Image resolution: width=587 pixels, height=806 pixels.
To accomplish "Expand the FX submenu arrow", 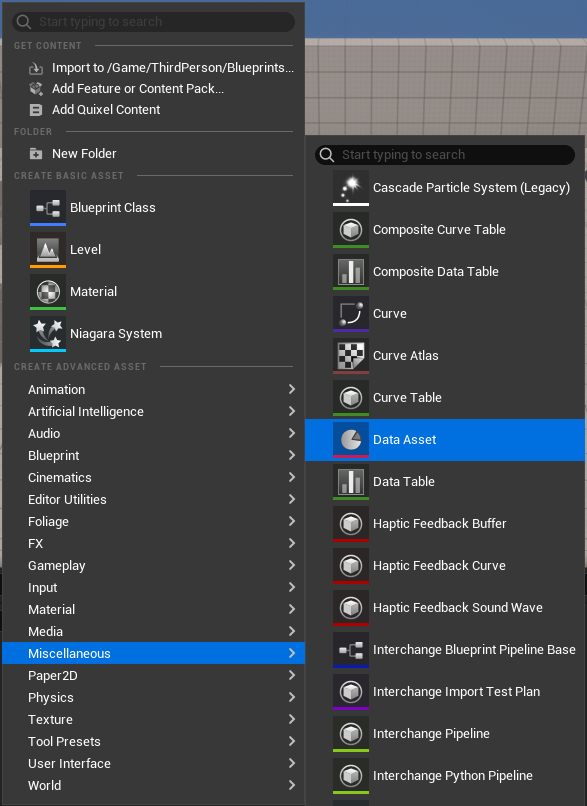I will 291,543.
